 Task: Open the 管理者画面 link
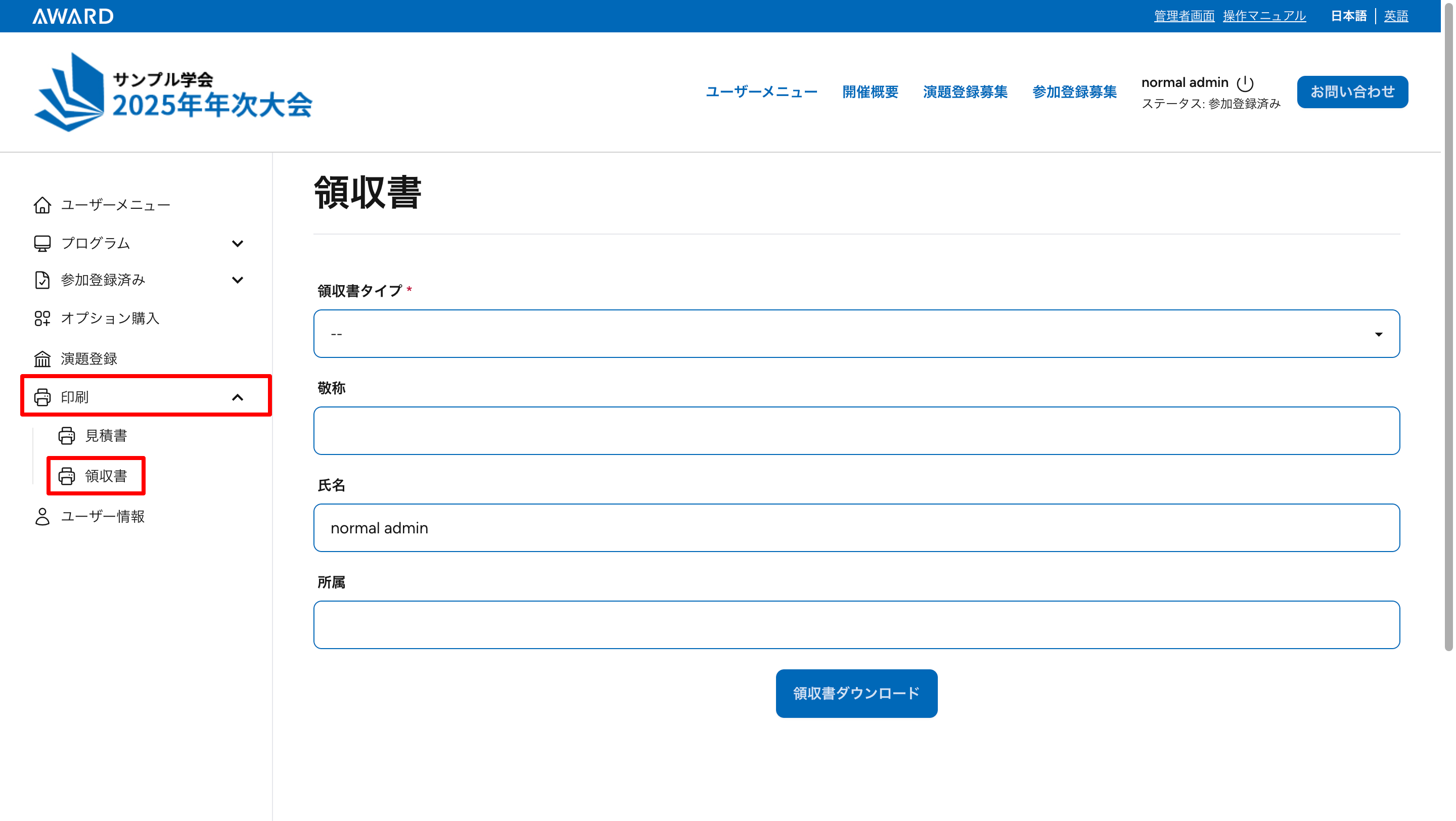pos(1184,16)
